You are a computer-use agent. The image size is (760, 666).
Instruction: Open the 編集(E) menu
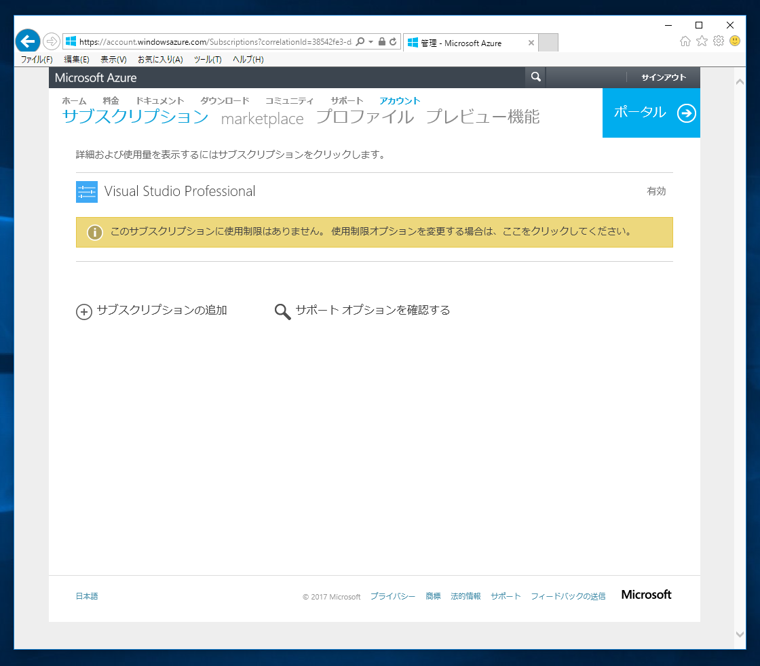tap(77, 59)
